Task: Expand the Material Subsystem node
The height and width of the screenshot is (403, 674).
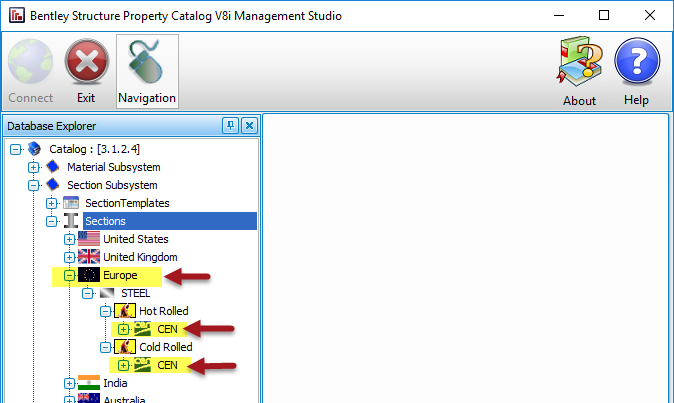Action: (34, 168)
